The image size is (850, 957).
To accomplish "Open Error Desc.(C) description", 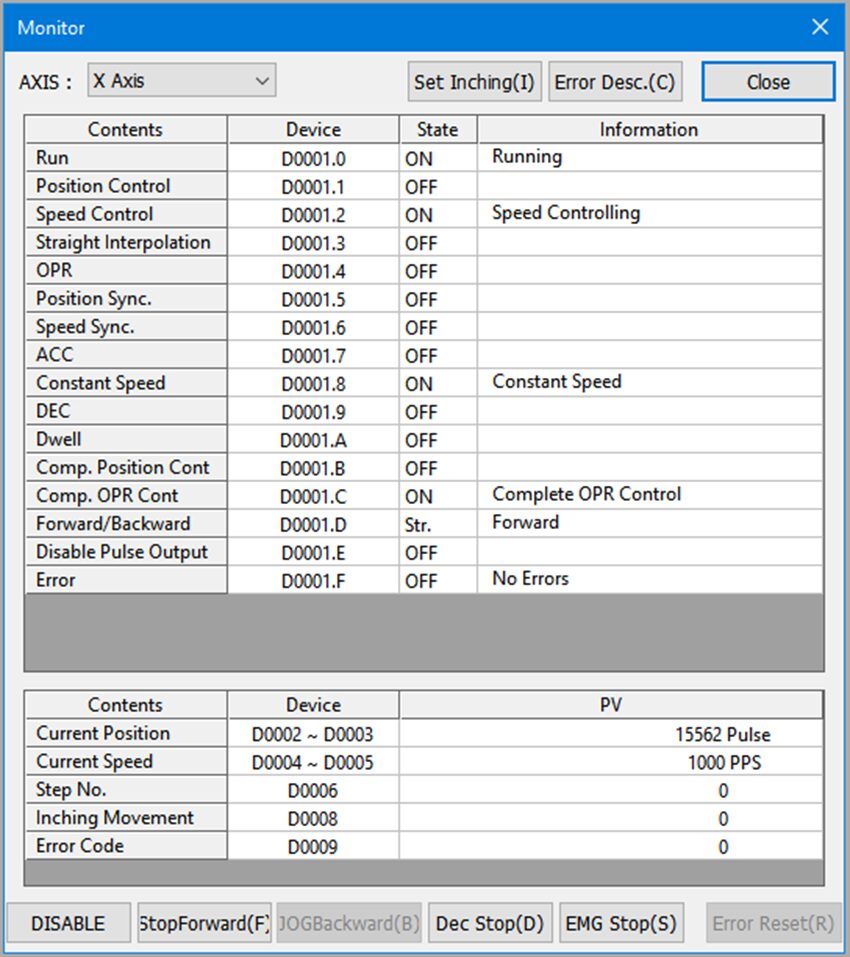I will pyautogui.click(x=614, y=82).
